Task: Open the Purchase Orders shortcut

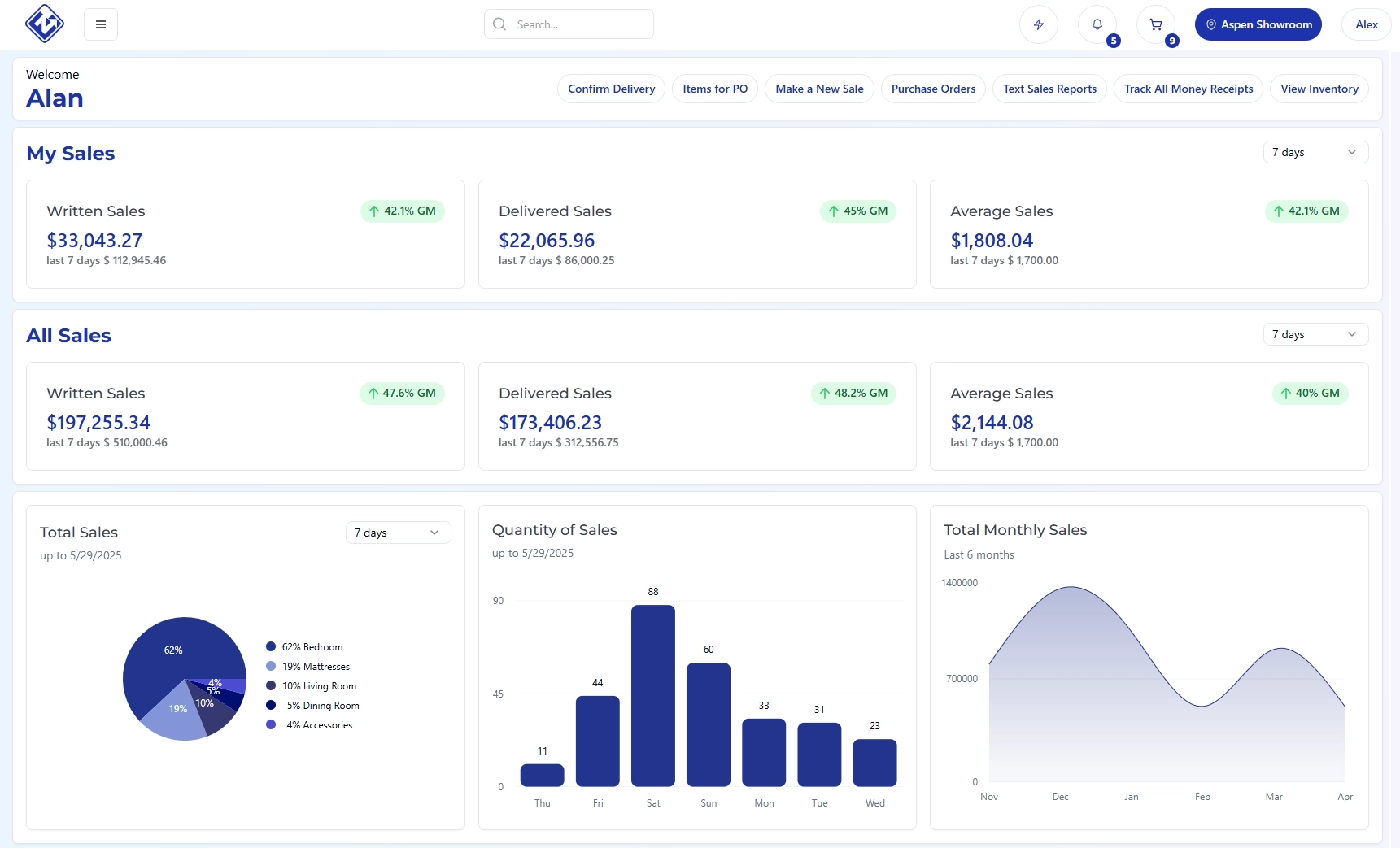Action: 932,89
